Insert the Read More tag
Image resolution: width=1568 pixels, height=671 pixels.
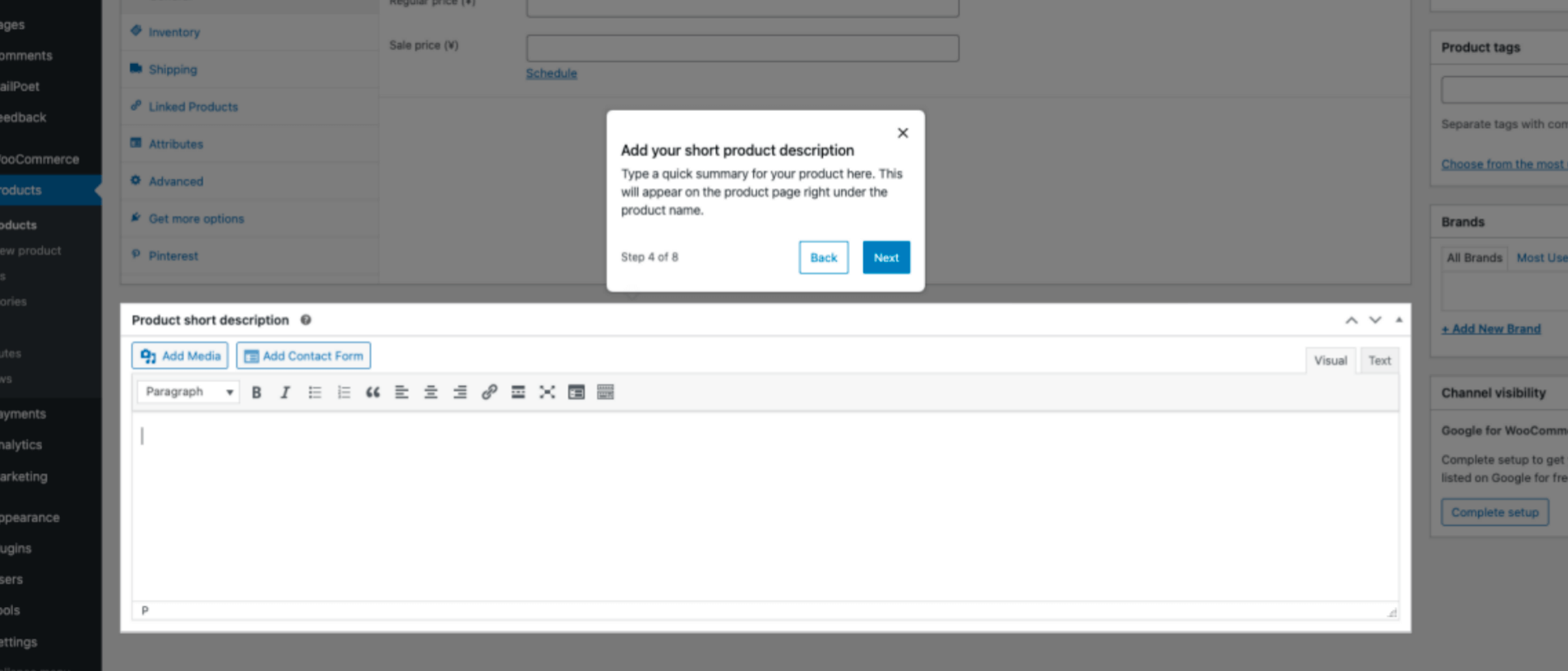point(518,392)
